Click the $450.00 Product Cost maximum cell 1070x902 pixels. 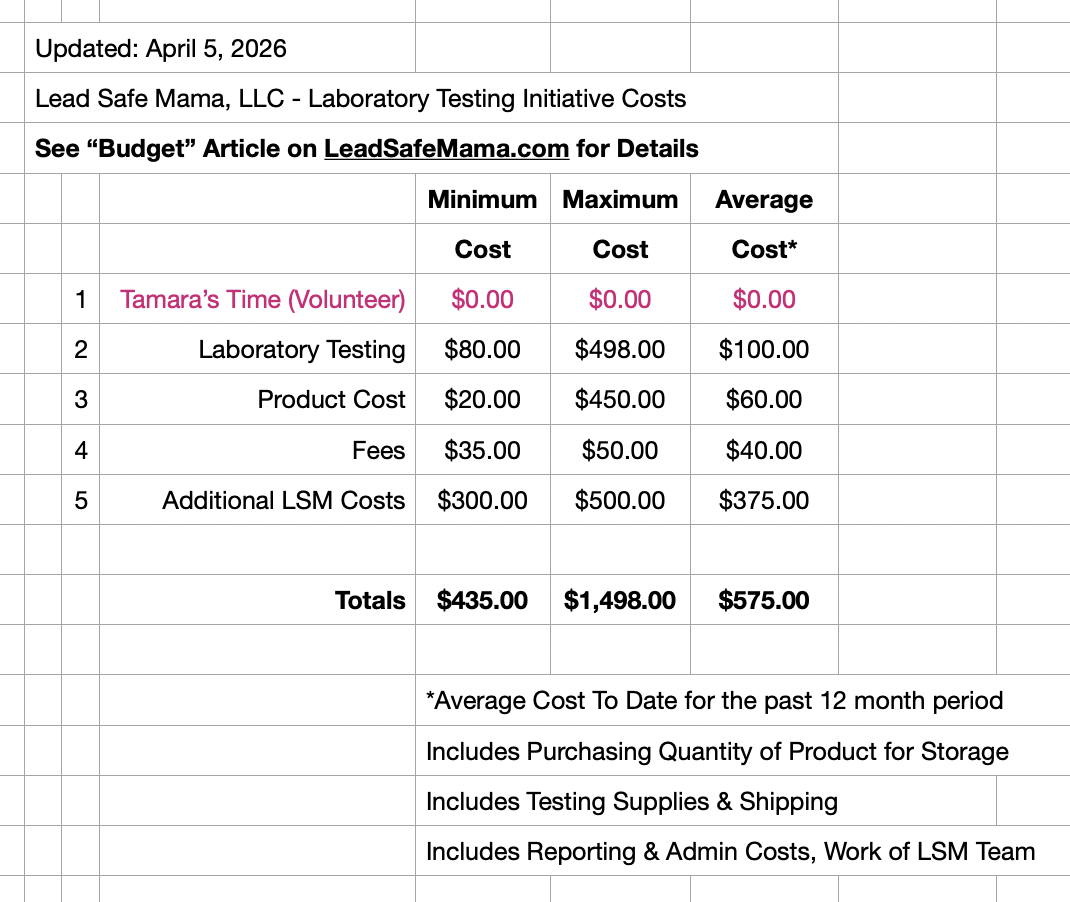pyautogui.click(x=620, y=399)
